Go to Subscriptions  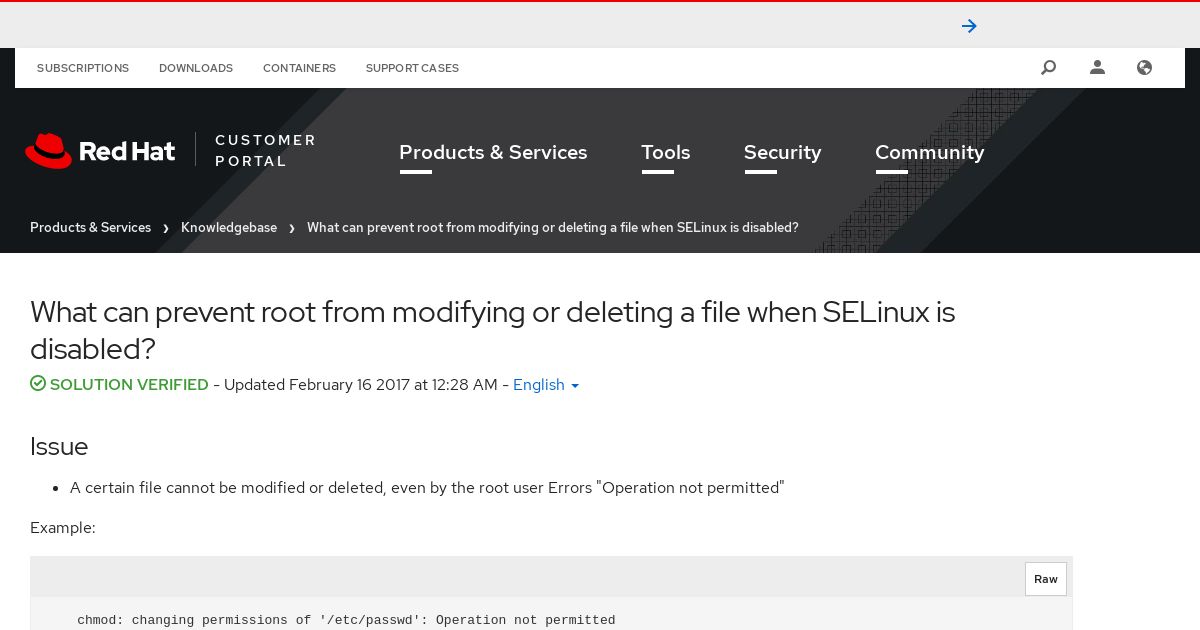point(83,68)
